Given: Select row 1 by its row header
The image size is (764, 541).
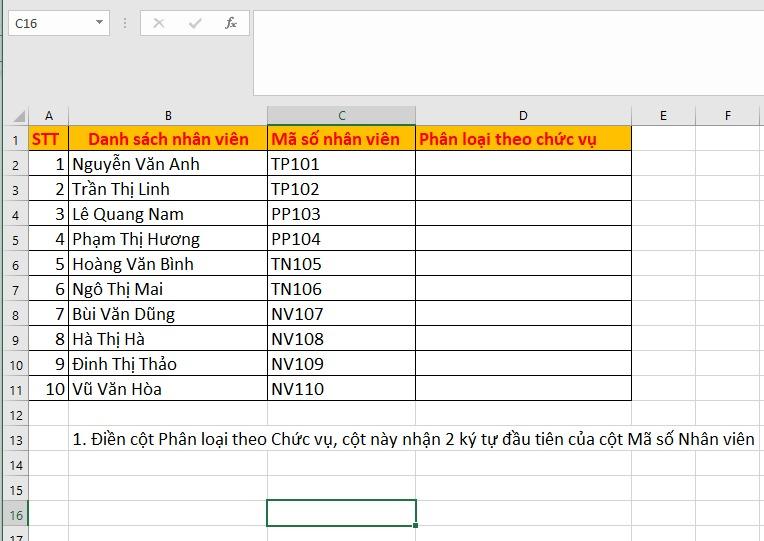Looking at the screenshot, I should [15, 139].
